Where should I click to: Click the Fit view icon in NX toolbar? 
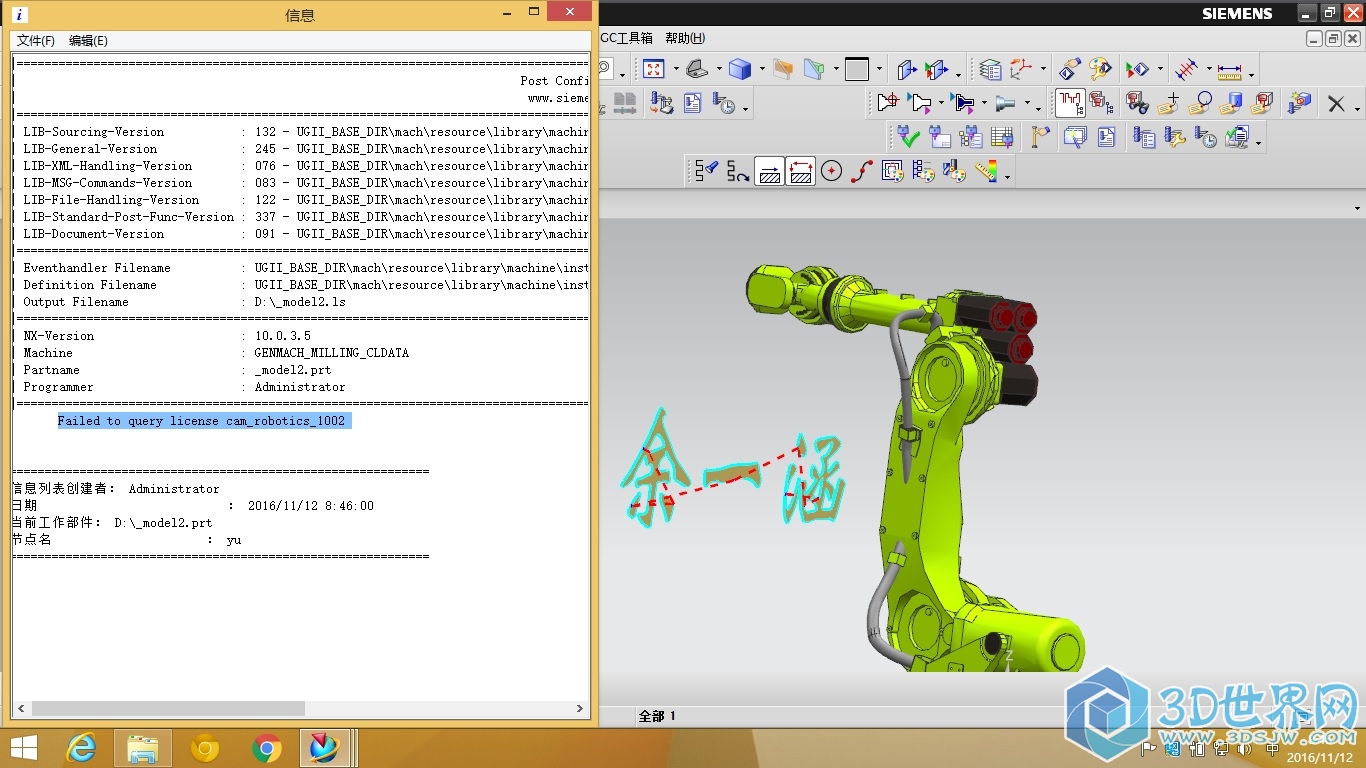click(654, 69)
